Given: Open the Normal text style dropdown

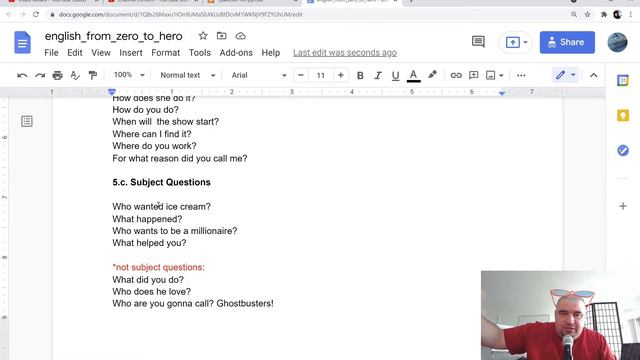Looking at the screenshot, I should click(187, 75).
